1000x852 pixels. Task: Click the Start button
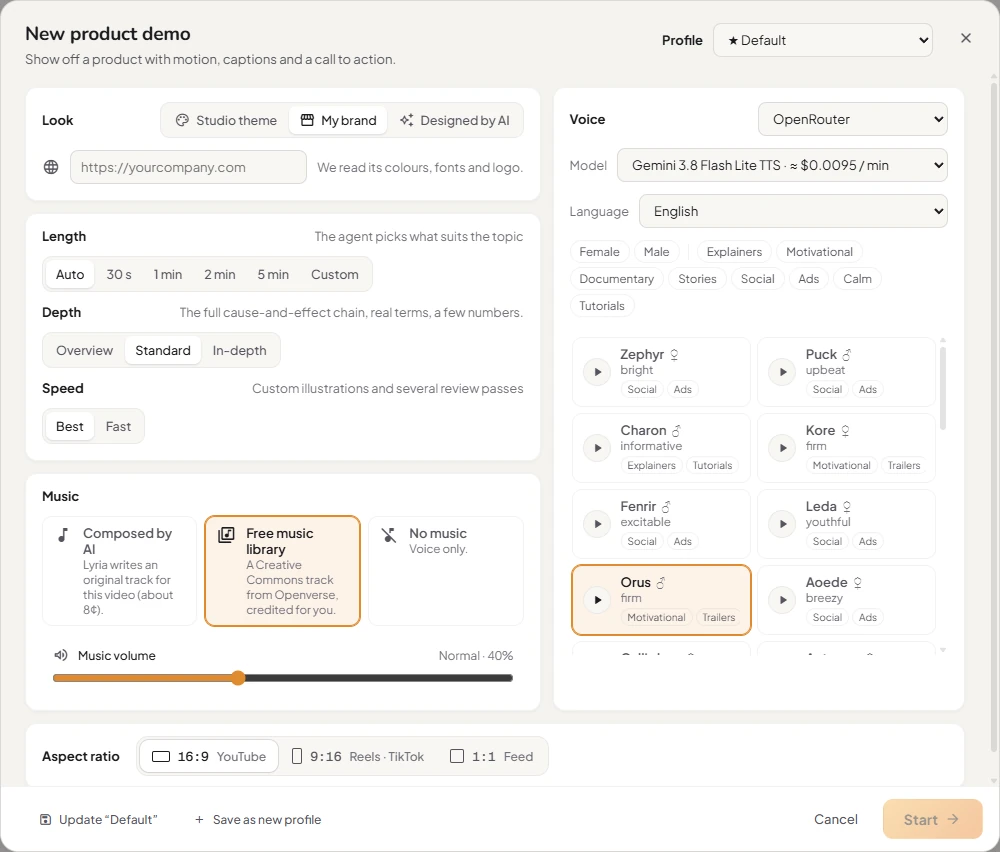[932, 819]
